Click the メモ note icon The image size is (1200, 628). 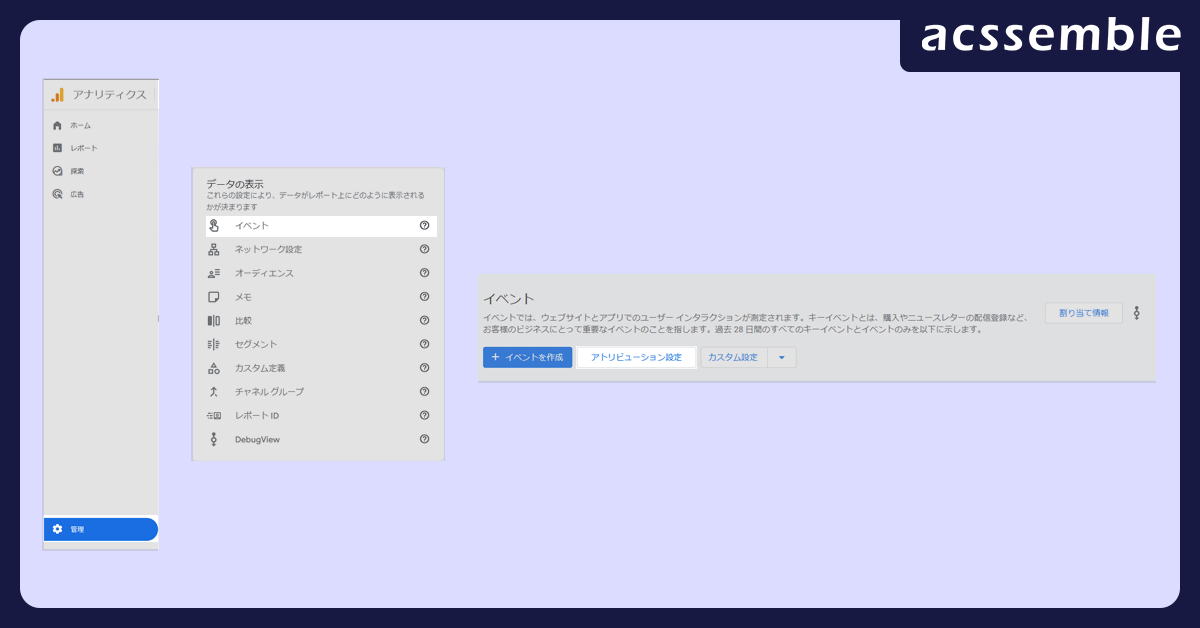[x=213, y=297]
